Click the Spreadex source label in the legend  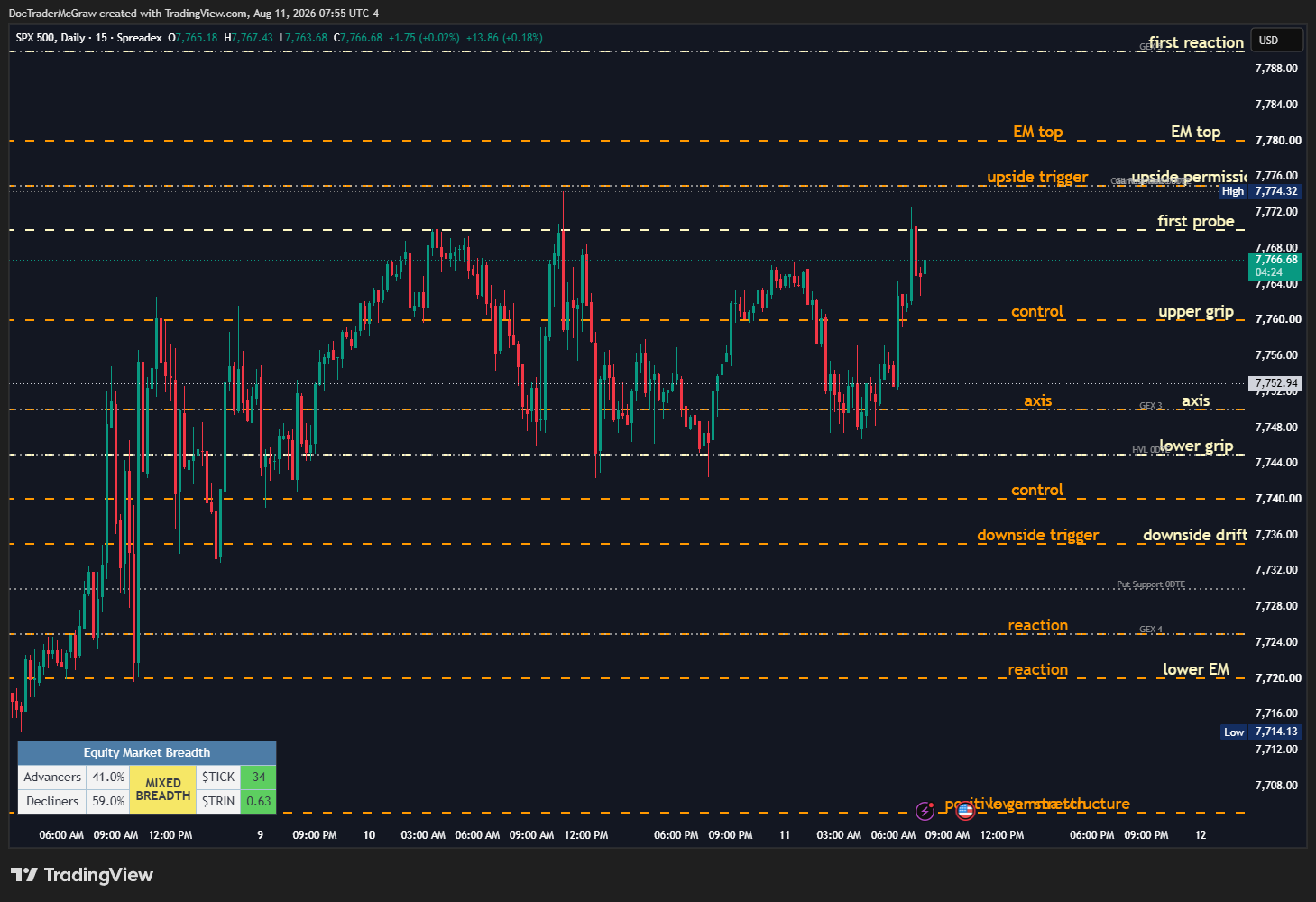pyautogui.click(x=140, y=38)
